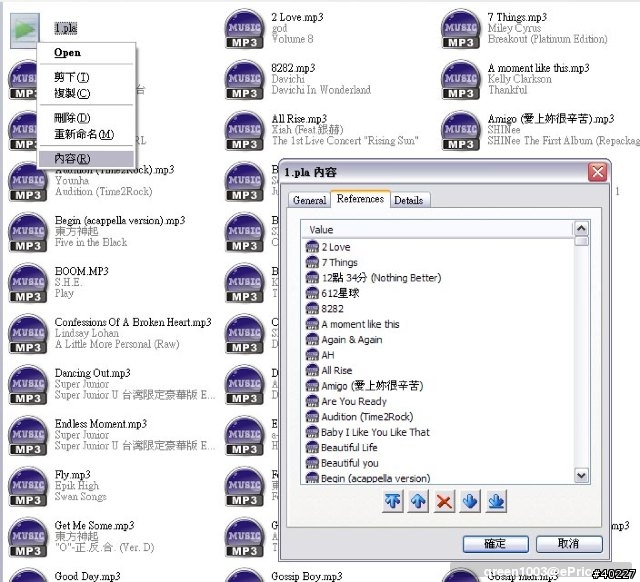Screen dimensions: 640x582
Task: Click icon beside 'AH' in references list
Action: tap(312, 355)
